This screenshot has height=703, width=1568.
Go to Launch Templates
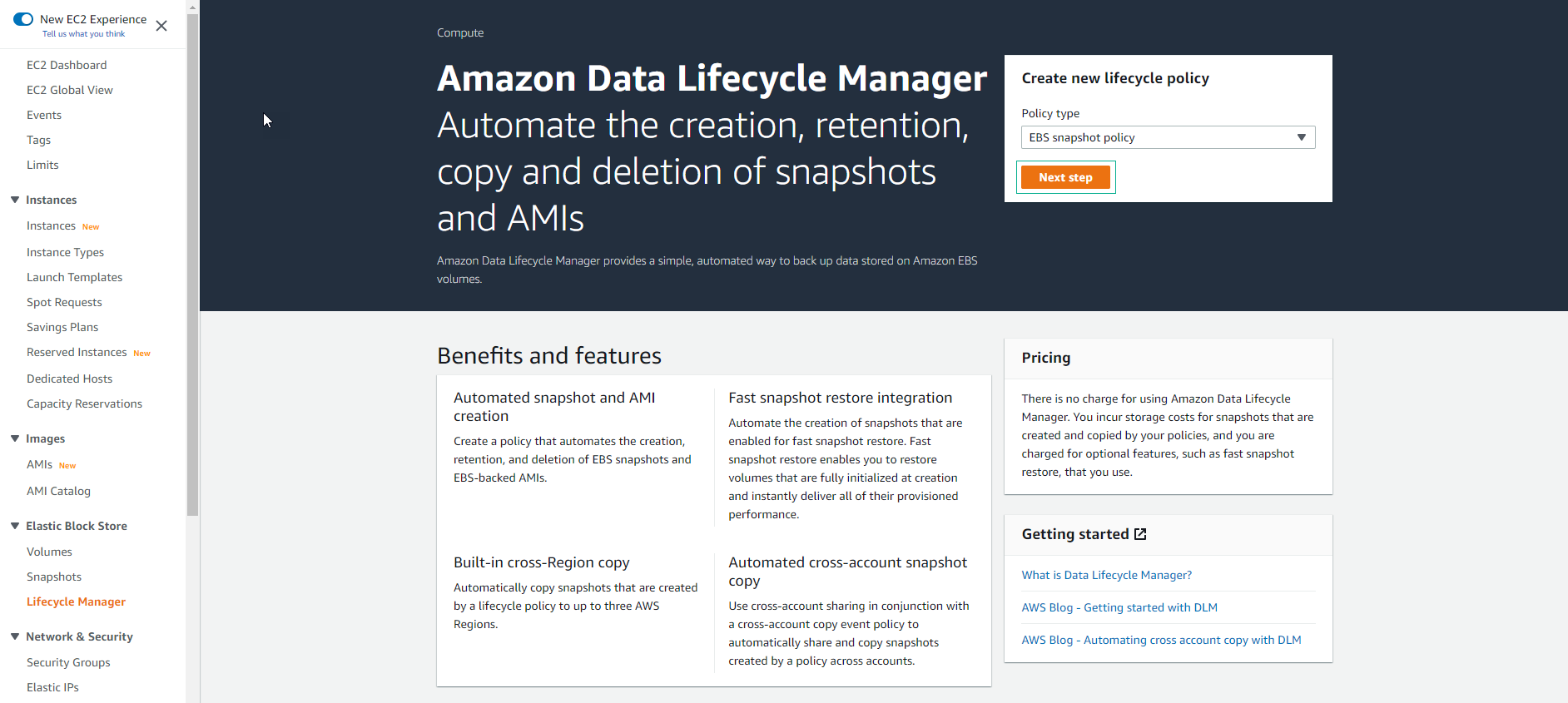point(74,277)
